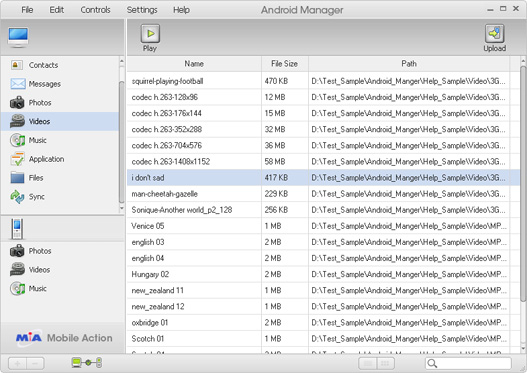Select the new_zealand 11 video row
This screenshot has height=373, width=527.
(x=323, y=291)
